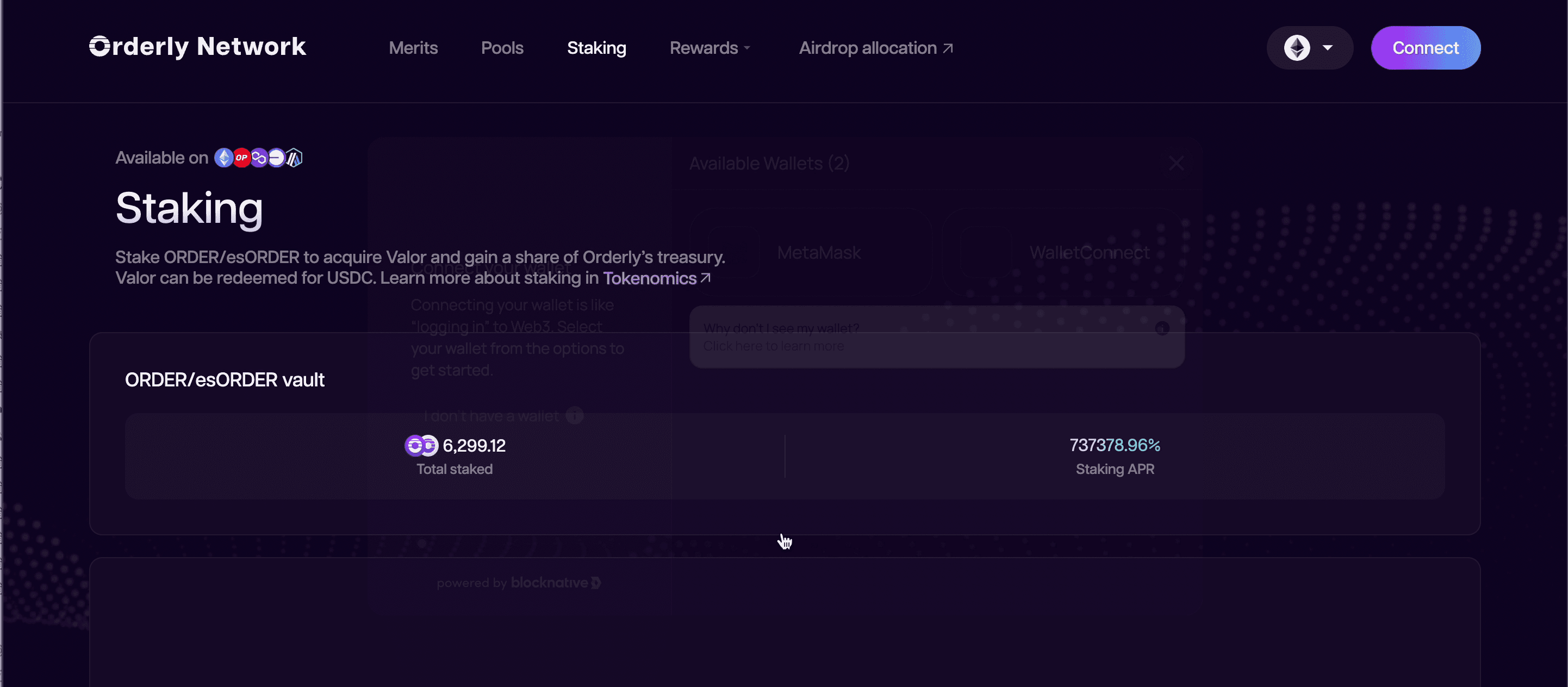Click the ORDER/esORDER vault heading
1568x687 pixels.
click(x=225, y=379)
